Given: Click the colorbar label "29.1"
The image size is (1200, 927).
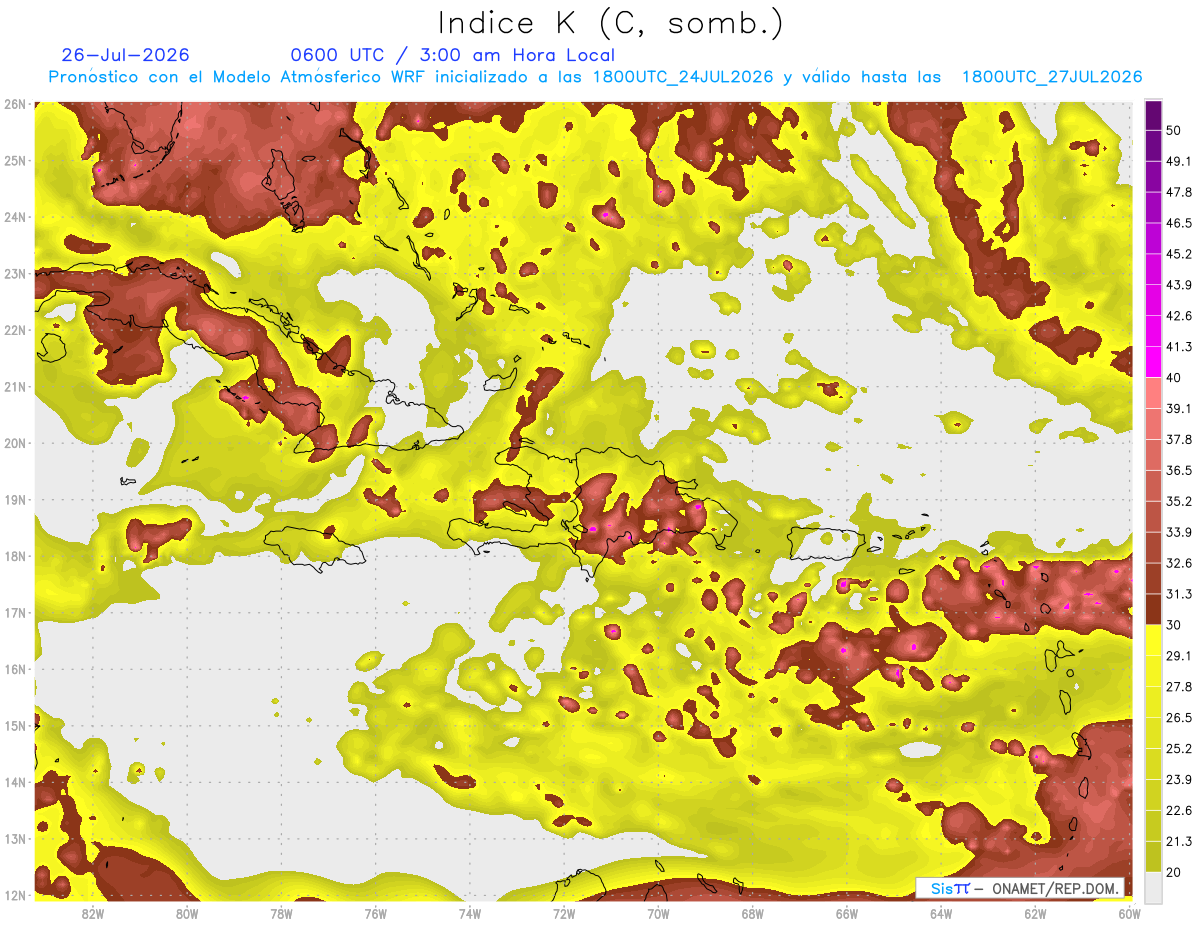Looking at the screenshot, I should tap(1179, 655).
